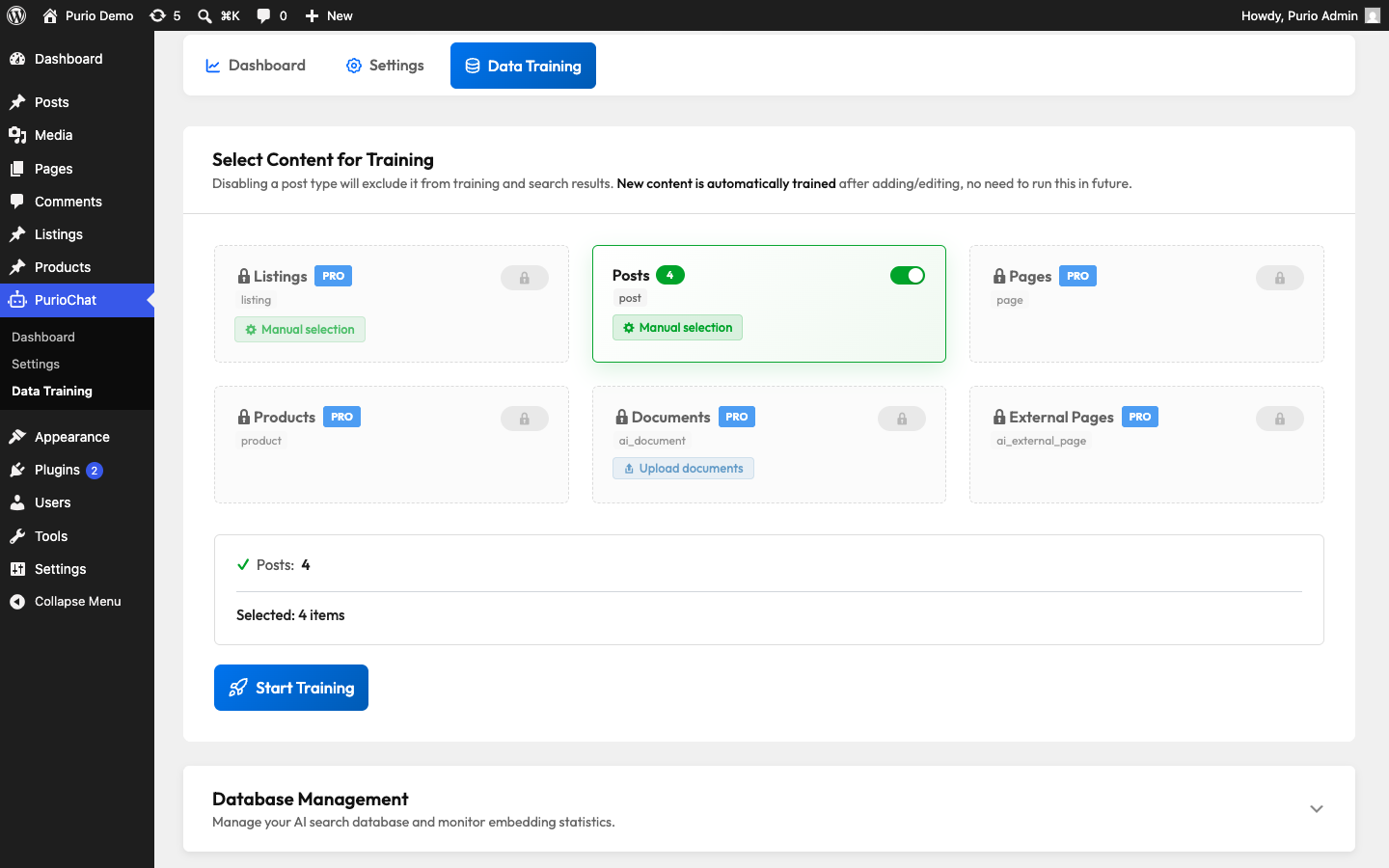Click the WordPress logo icon
Image resolution: width=1389 pixels, height=868 pixels.
pyautogui.click(x=16, y=15)
